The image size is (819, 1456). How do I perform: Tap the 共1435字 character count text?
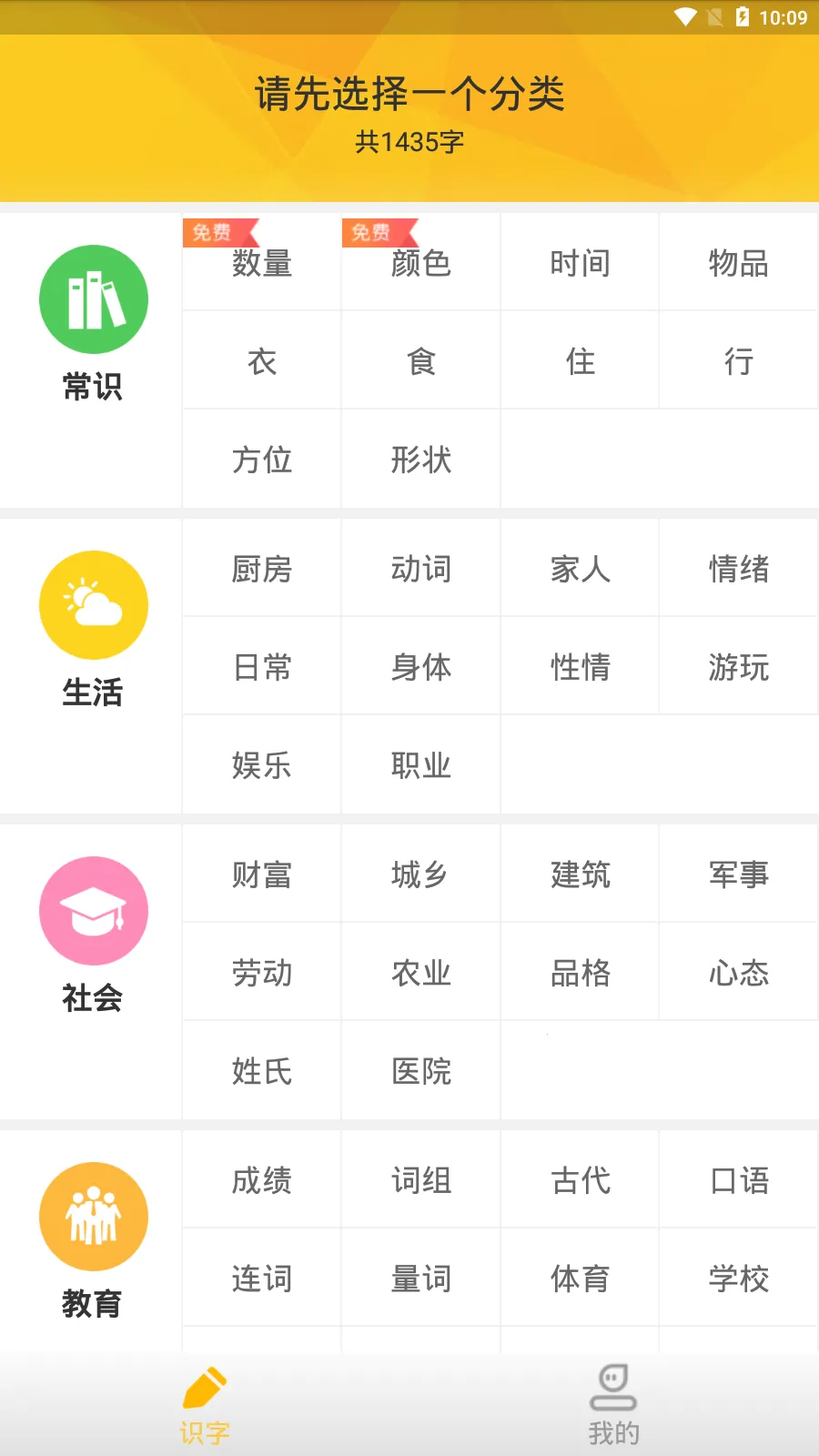click(x=409, y=142)
